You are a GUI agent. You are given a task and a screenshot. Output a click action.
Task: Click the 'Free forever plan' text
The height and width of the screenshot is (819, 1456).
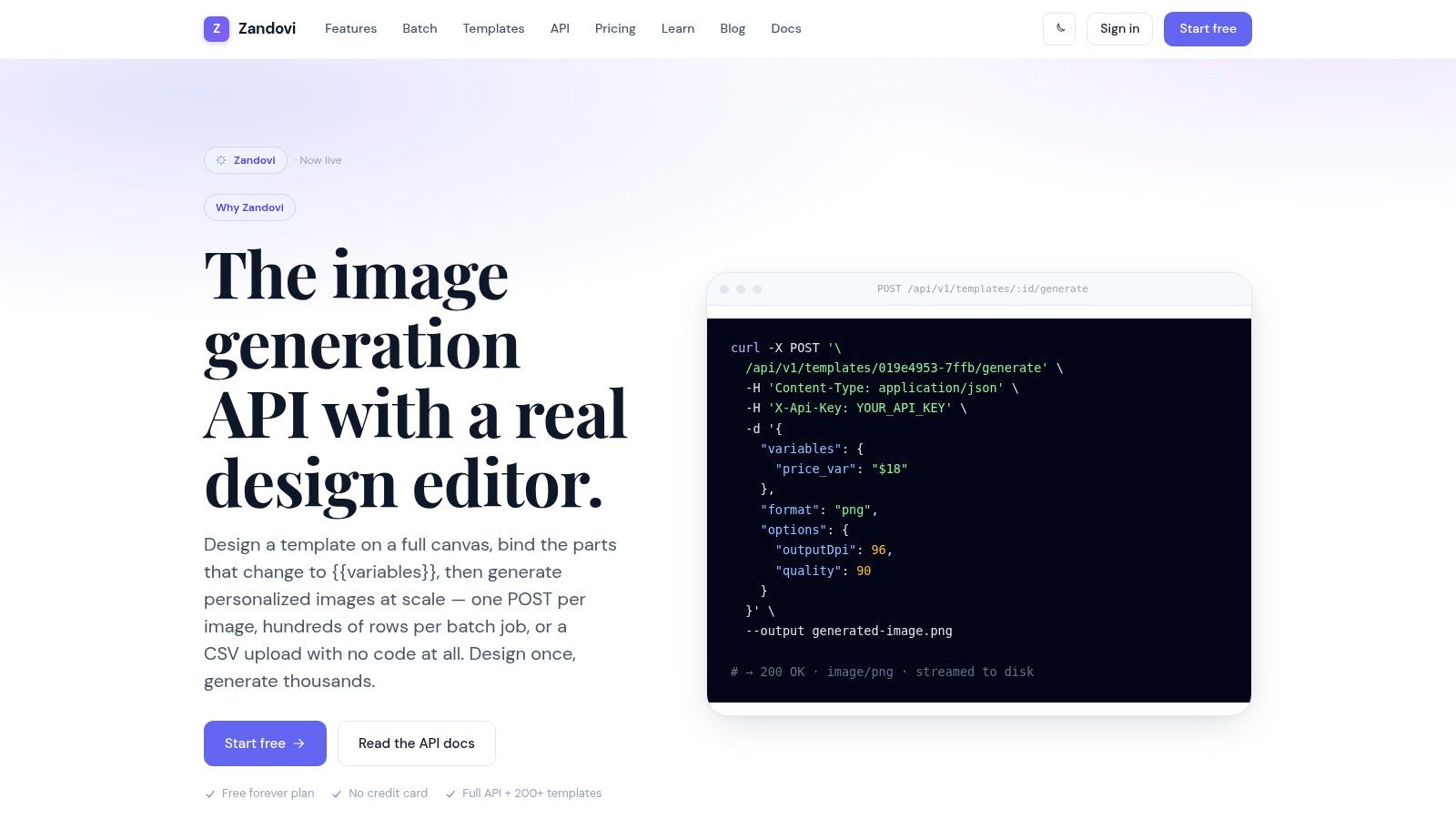point(268,794)
